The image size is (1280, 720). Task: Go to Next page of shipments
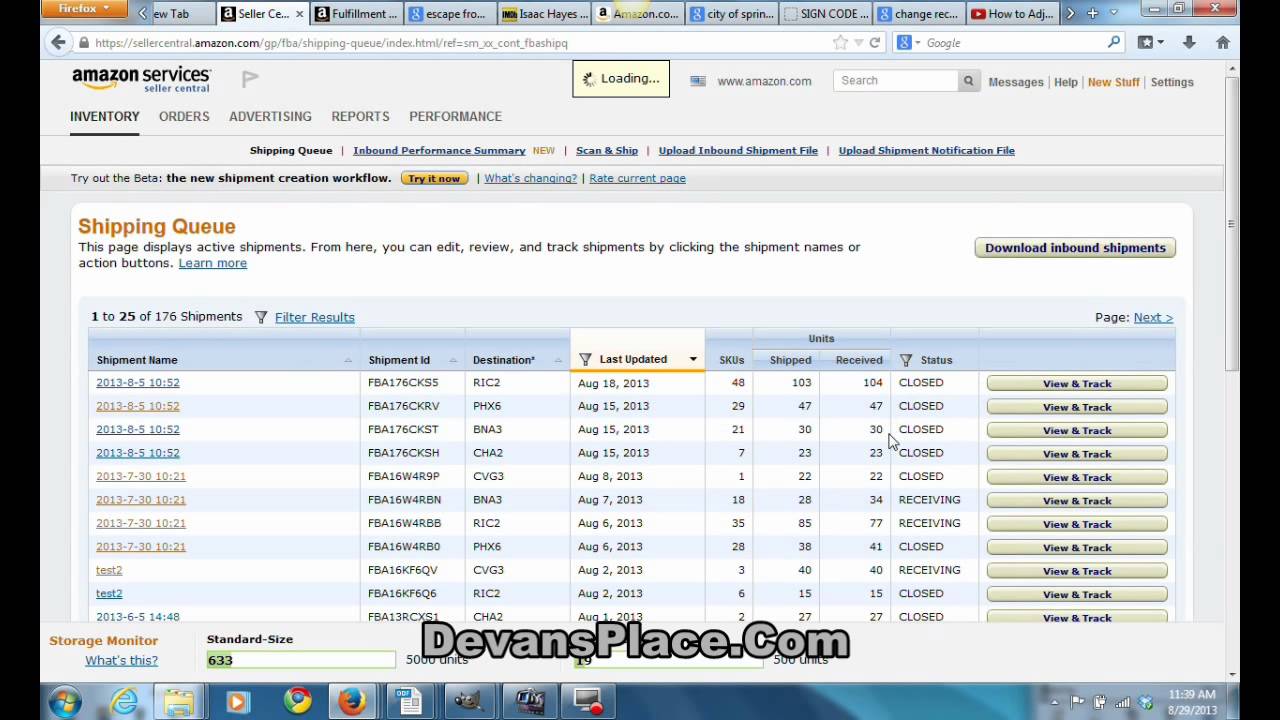point(1153,317)
